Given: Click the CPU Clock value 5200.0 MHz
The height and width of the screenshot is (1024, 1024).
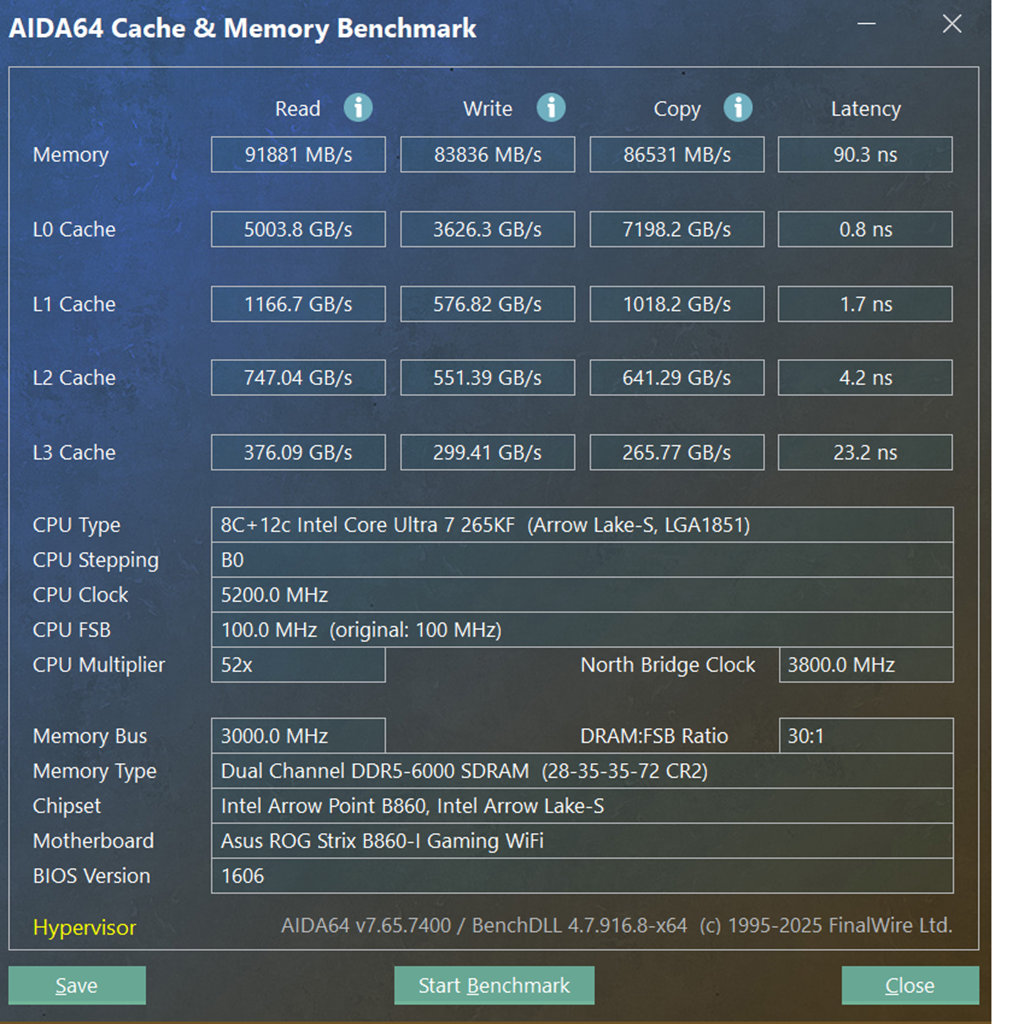Looking at the screenshot, I should tap(582, 595).
